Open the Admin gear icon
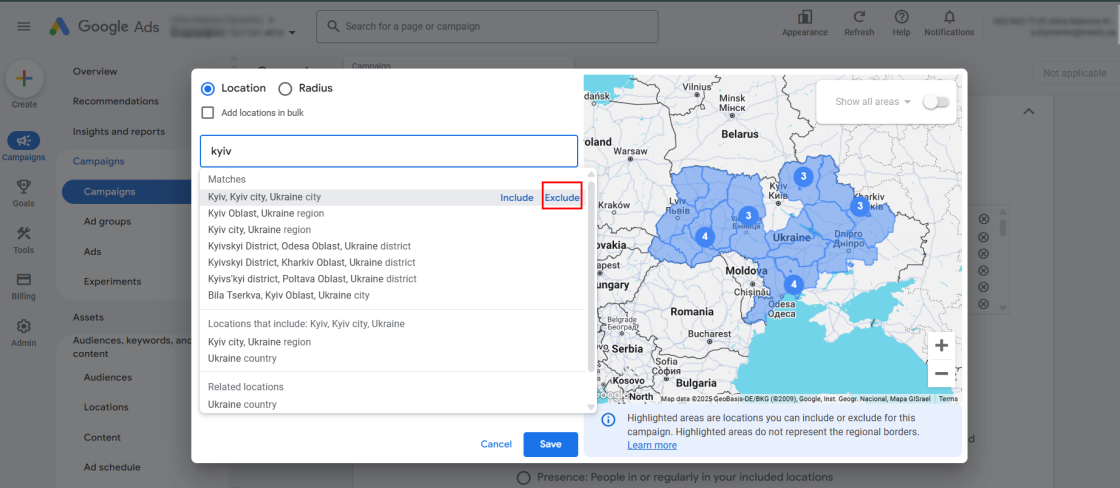Image resolution: width=1120 pixels, height=488 pixels. (24, 326)
